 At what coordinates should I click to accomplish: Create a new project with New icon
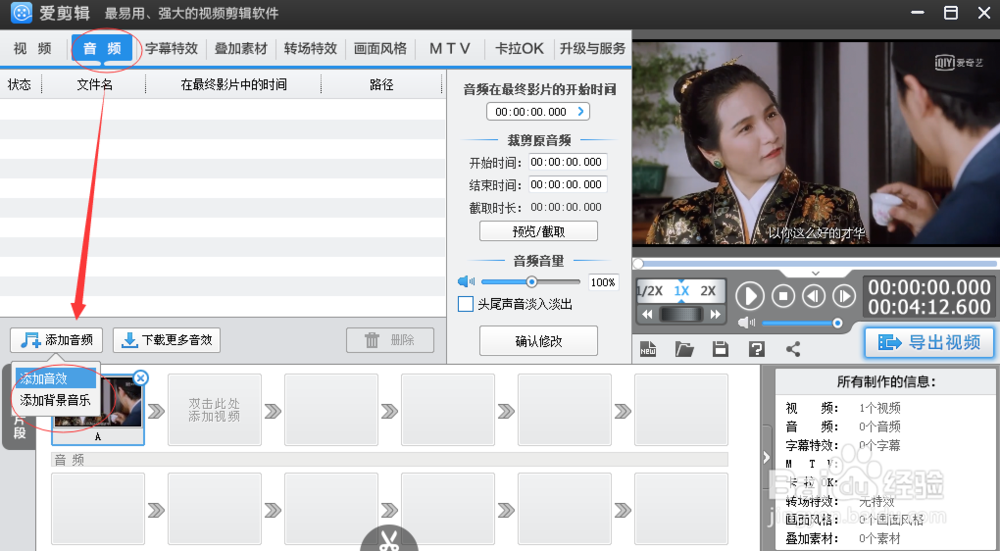click(x=648, y=349)
